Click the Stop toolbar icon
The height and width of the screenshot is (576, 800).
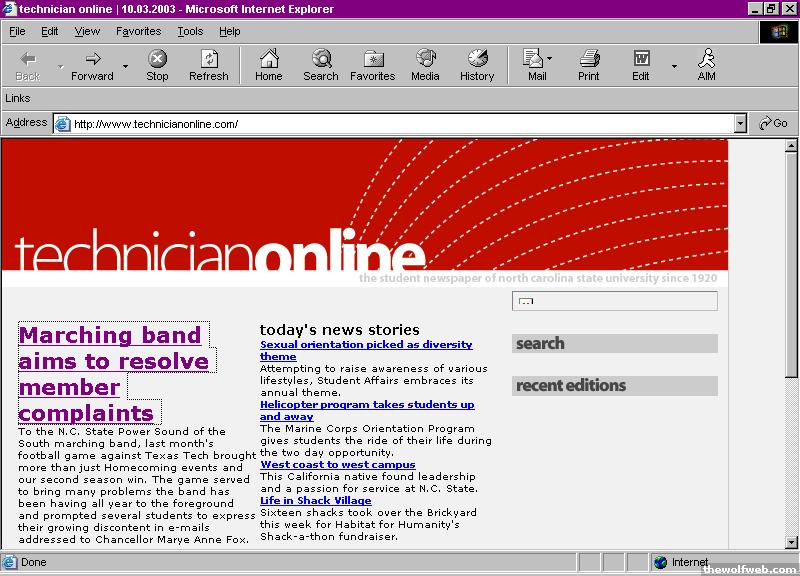coord(157,65)
